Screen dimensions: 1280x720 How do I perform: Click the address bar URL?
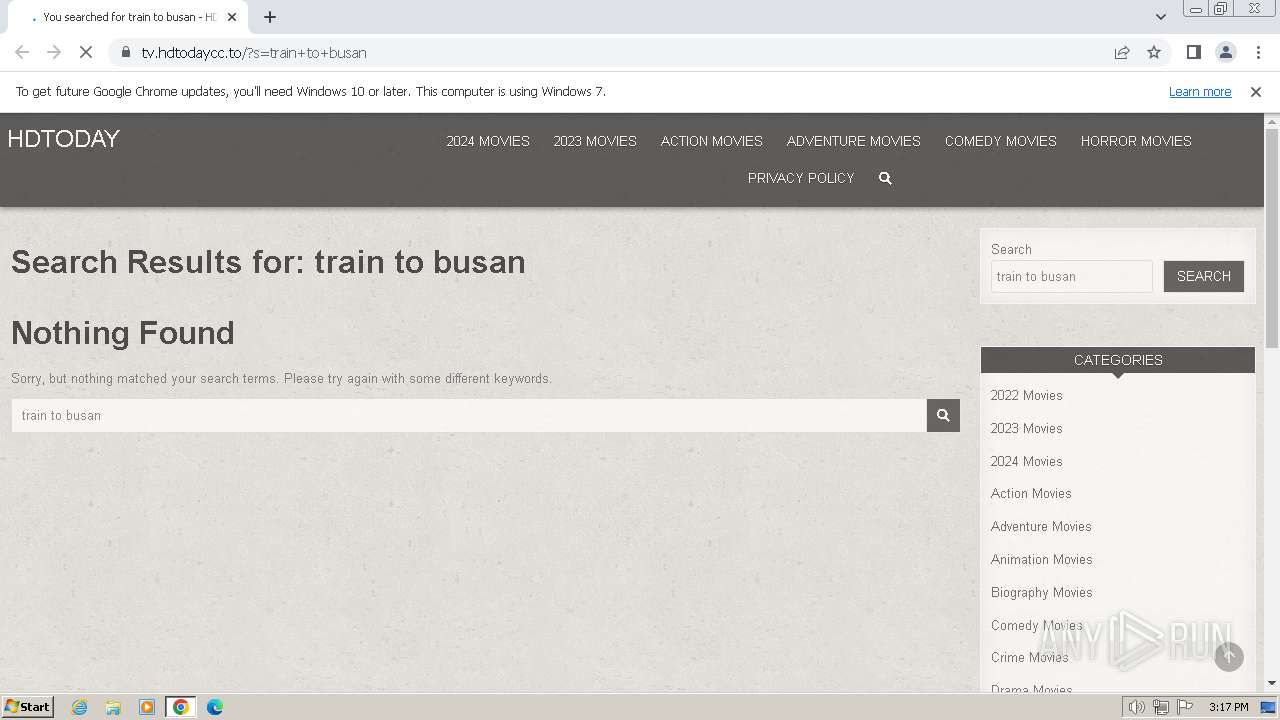[254, 52]
